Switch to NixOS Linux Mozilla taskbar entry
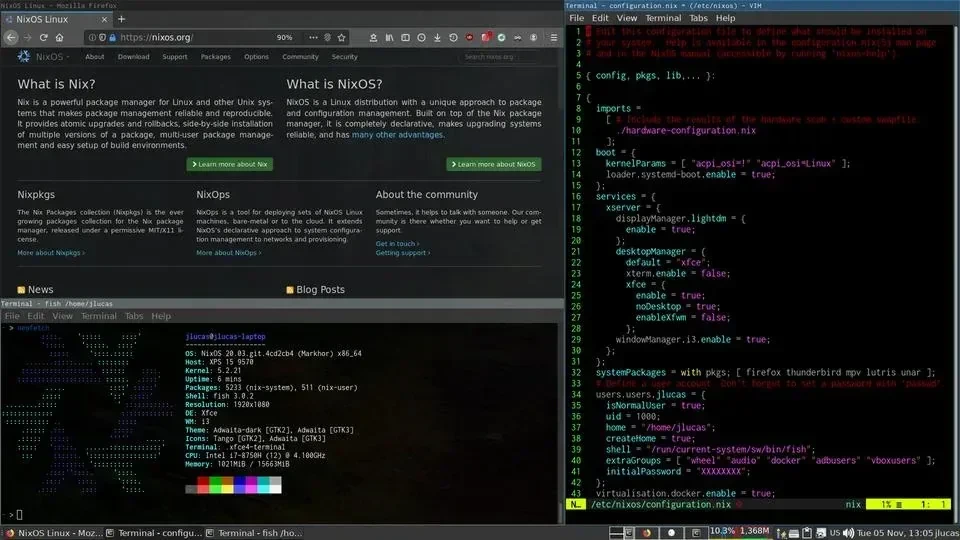The height and width of the screenshot is (540, 960). click(x=54, y=533)
